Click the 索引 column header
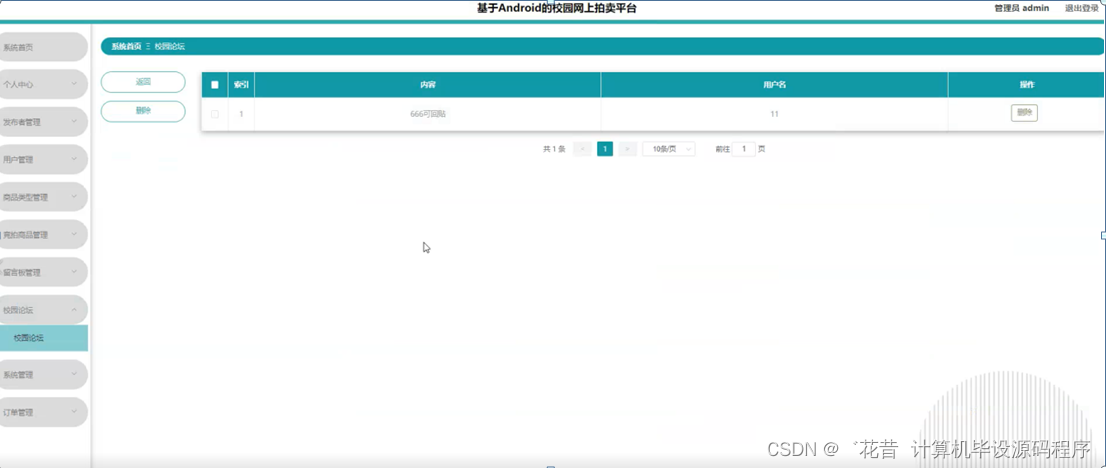This screenshot has height=468, width=1106. coord(241,85)
